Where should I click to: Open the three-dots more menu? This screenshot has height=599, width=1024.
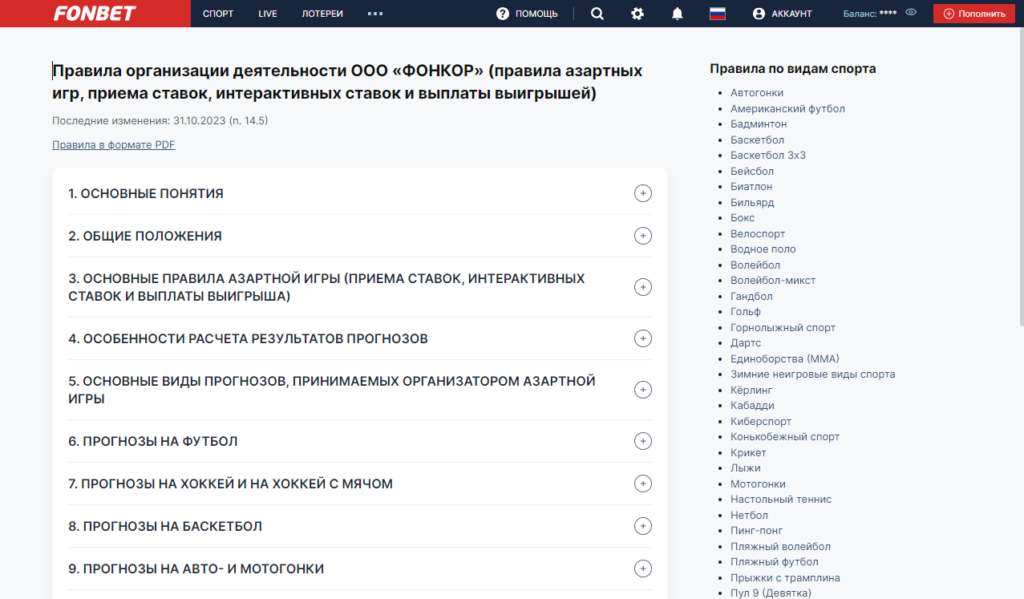375,14
